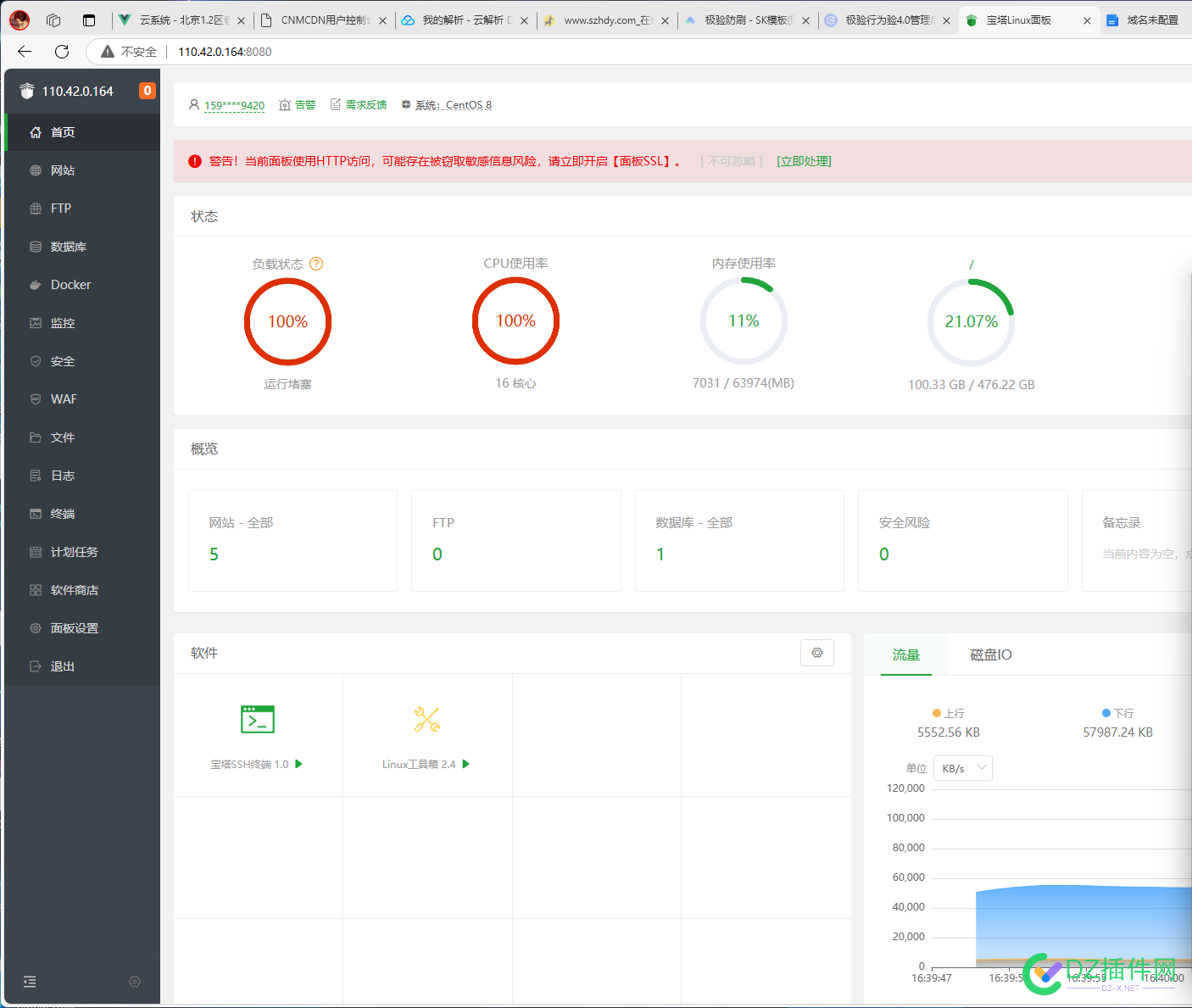The height and width of the screenshot is (1008, 1192).
Task: Click user account 159****9420 link
Action: [x=234, y=105]
